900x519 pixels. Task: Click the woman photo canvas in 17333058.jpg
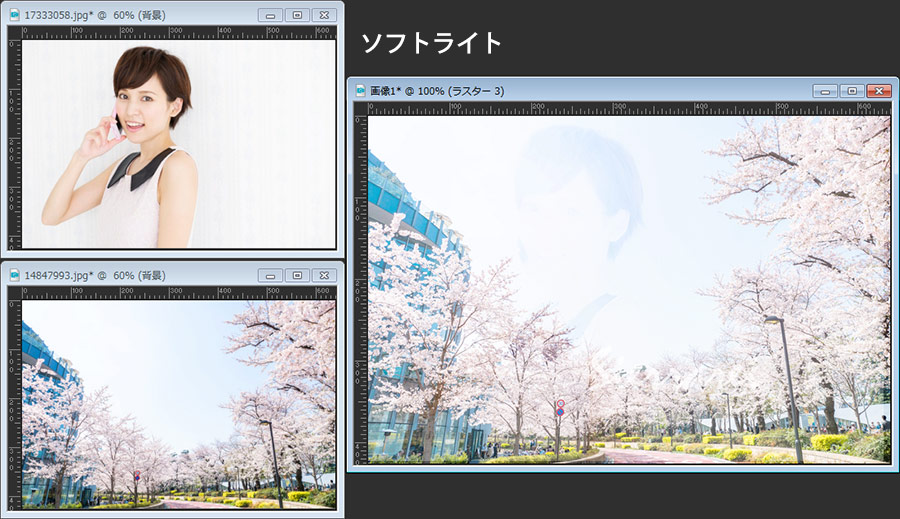[178, 143]
